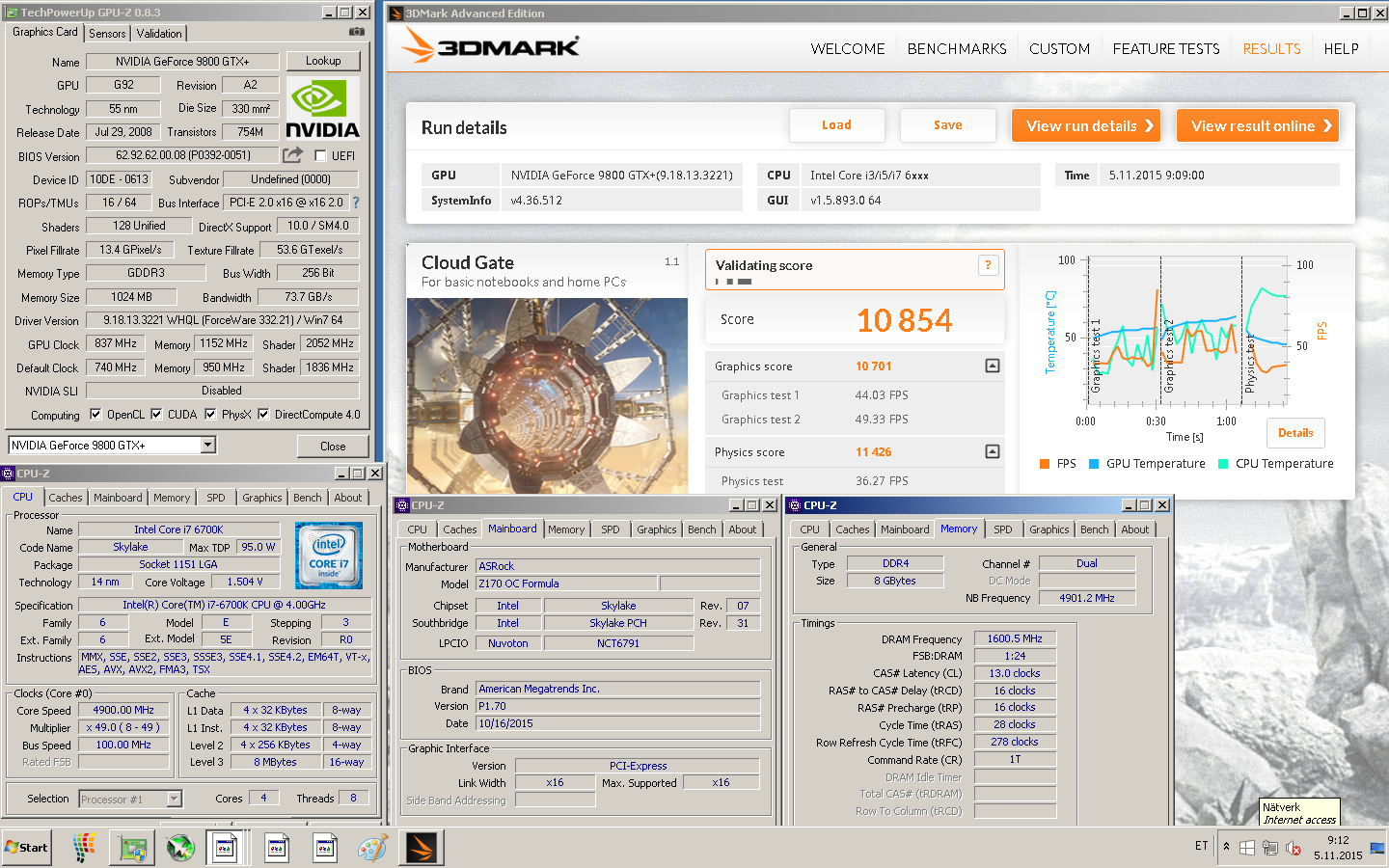Collapse the Graphics score section
1389x868 pixels.
point(993,366)
